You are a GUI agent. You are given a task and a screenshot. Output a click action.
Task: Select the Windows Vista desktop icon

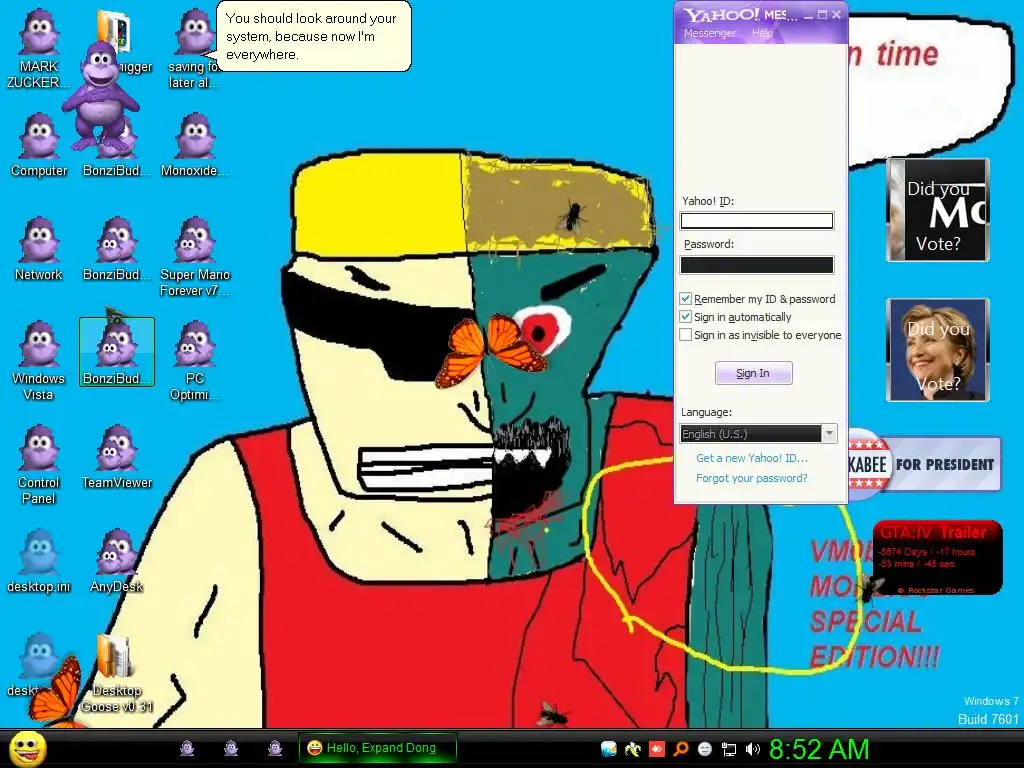coord(39,360)
